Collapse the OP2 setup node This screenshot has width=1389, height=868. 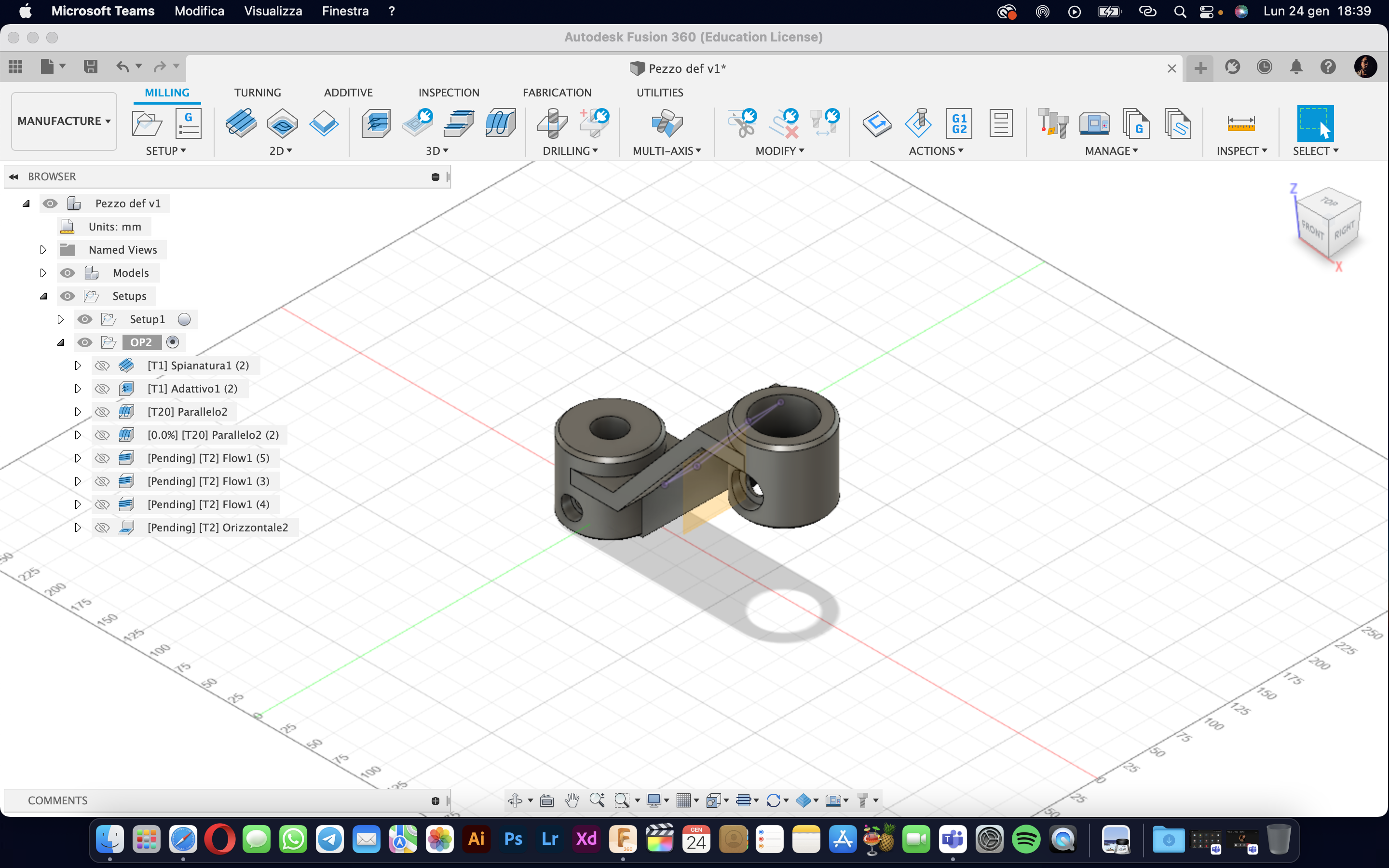click(x=61, y=343)
